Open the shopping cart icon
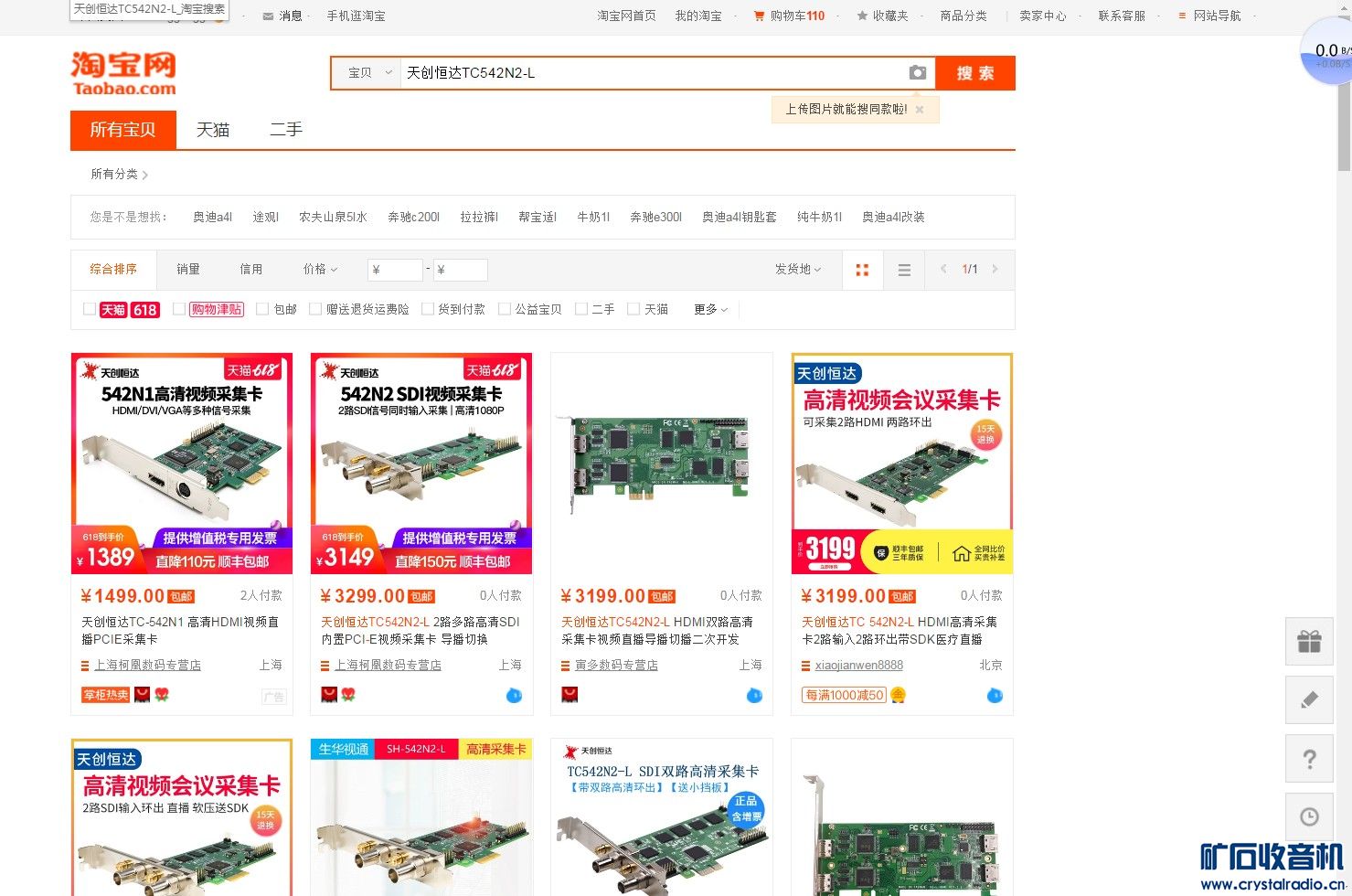This screenshot has width=1352, height=896. click(x=759, y=16)
